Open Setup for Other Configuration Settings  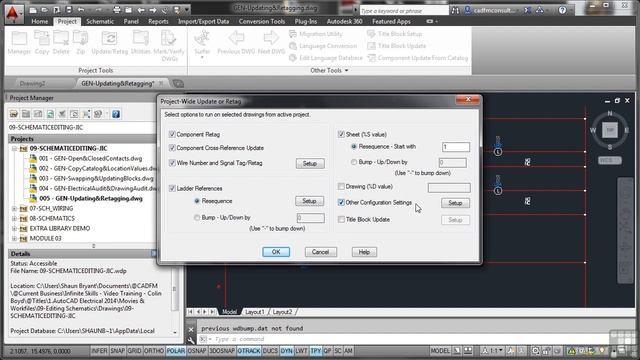455,203
